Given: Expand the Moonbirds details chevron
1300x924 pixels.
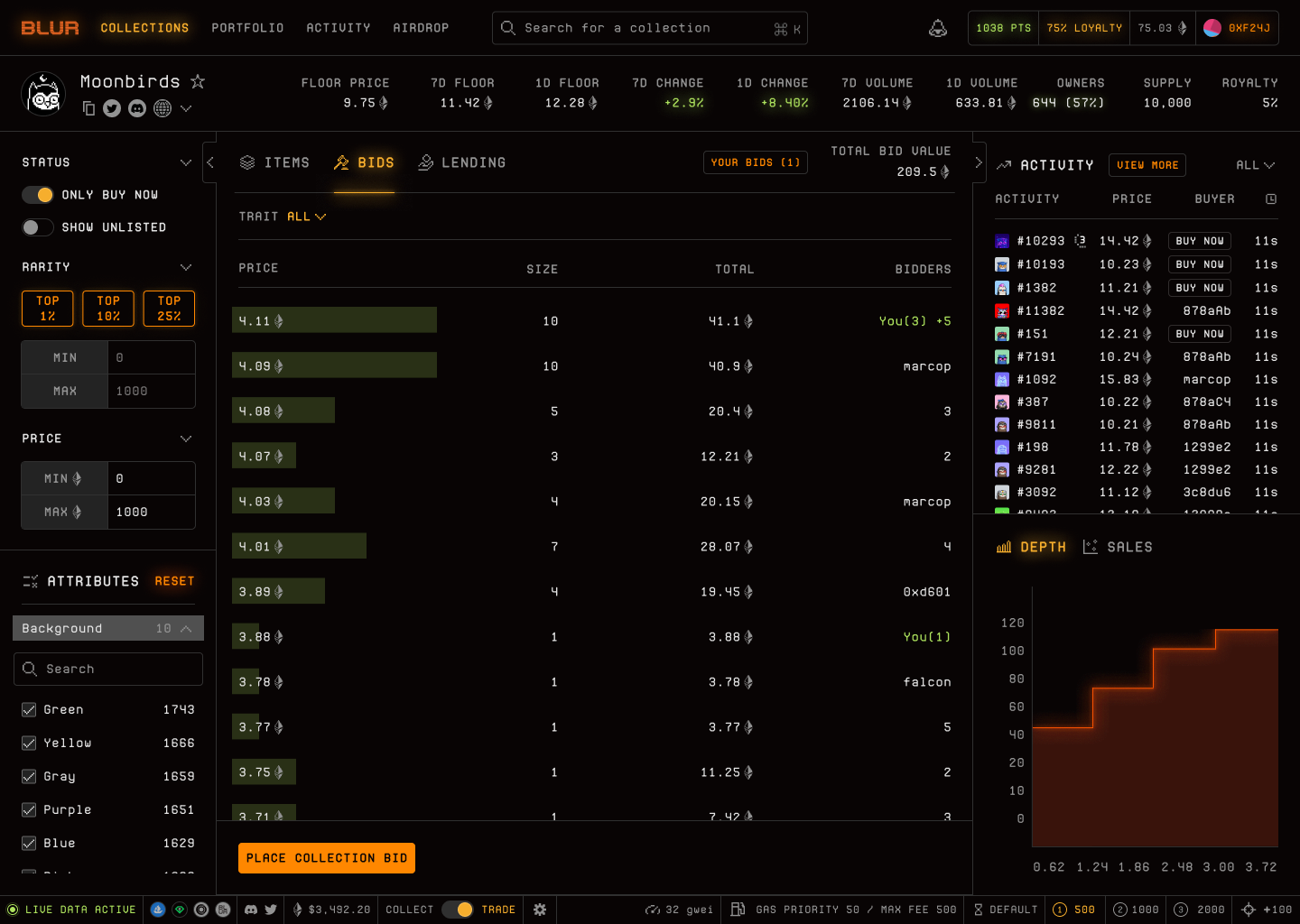Looking at the screenshot, I should [186, 108].
